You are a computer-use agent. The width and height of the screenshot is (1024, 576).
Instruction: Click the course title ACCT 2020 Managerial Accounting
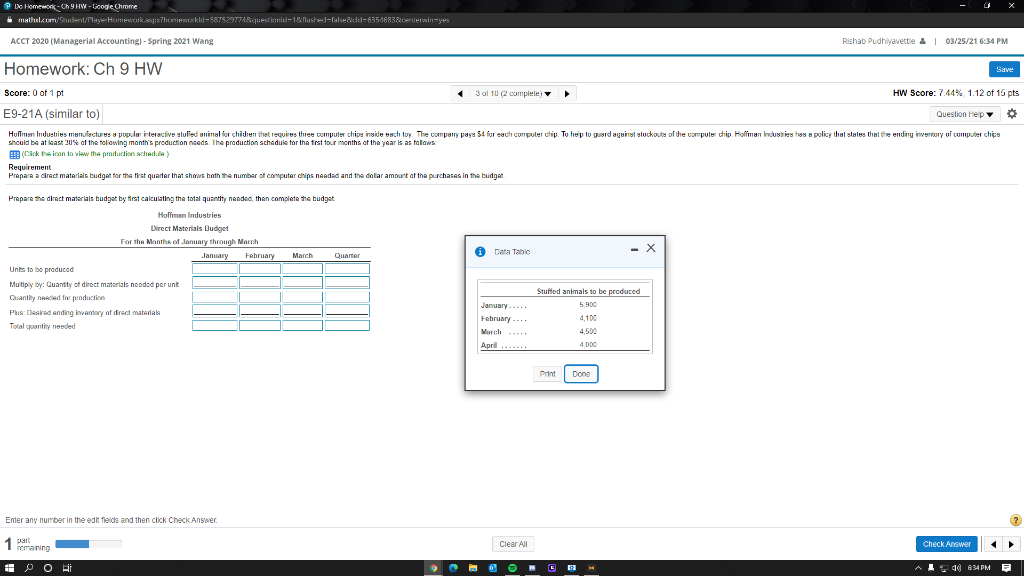point(112,41)
